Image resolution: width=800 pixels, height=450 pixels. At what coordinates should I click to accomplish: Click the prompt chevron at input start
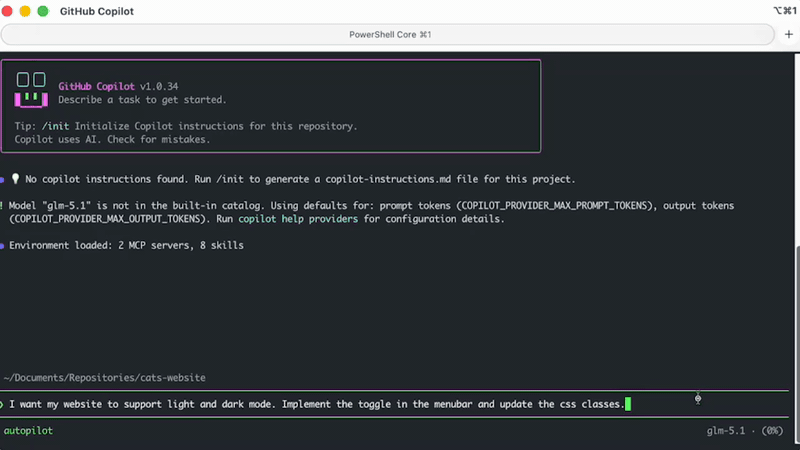2,404
